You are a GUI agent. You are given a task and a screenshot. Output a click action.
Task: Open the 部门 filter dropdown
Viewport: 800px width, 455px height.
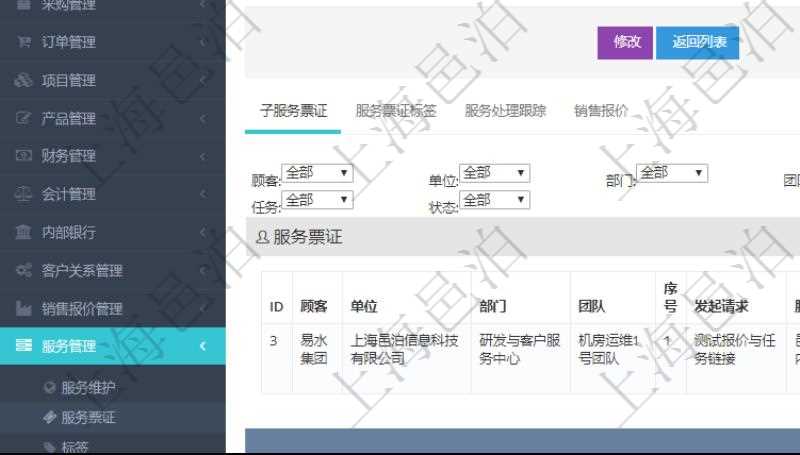pyautogui.click(x=672, y=173)
